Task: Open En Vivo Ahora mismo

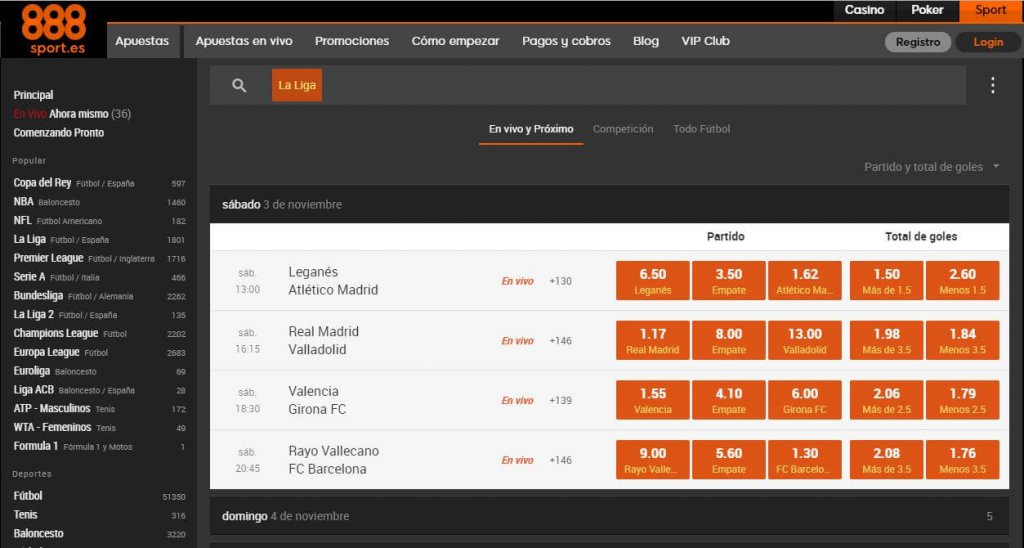Action: pyautogui.click(x=72, y=114)
